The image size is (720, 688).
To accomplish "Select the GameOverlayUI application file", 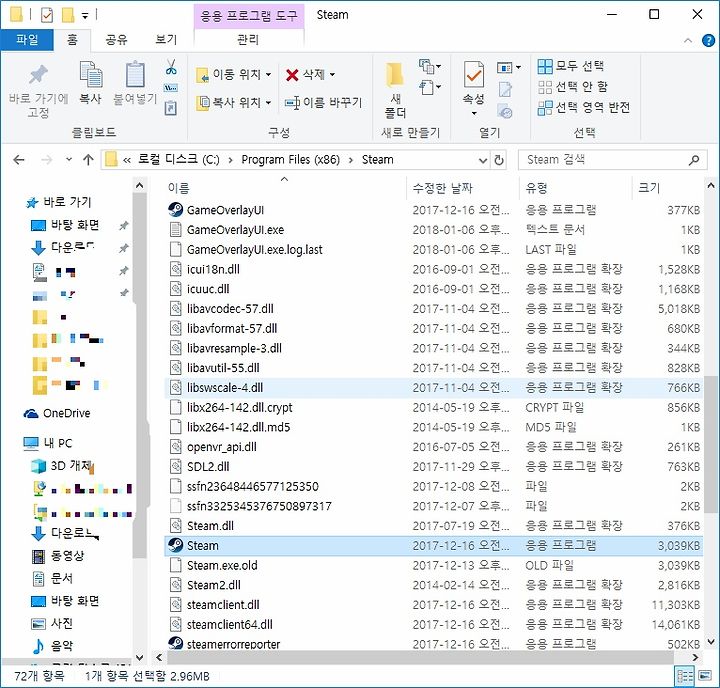I will (433, 210).
